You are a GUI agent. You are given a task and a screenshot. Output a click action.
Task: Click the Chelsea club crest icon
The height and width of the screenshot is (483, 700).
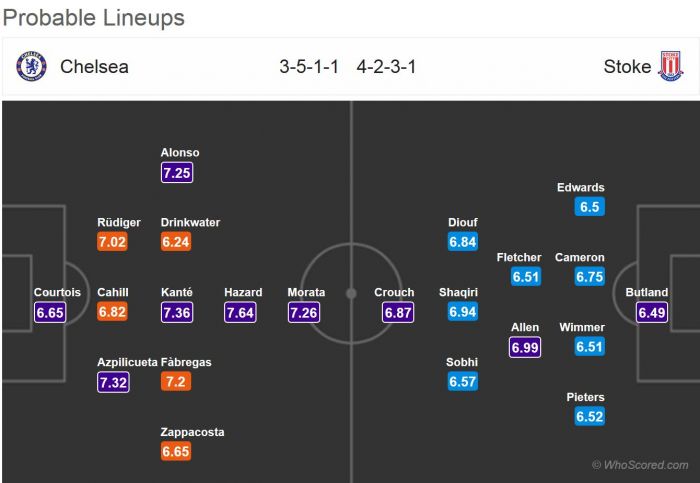click(x=31, y=67)
